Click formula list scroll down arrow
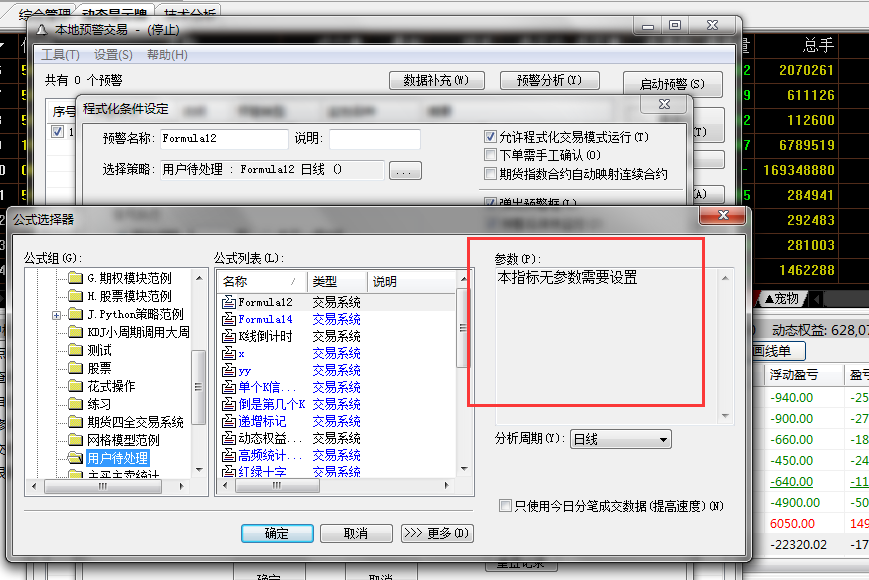869x580 pixels. pos(464,469)
